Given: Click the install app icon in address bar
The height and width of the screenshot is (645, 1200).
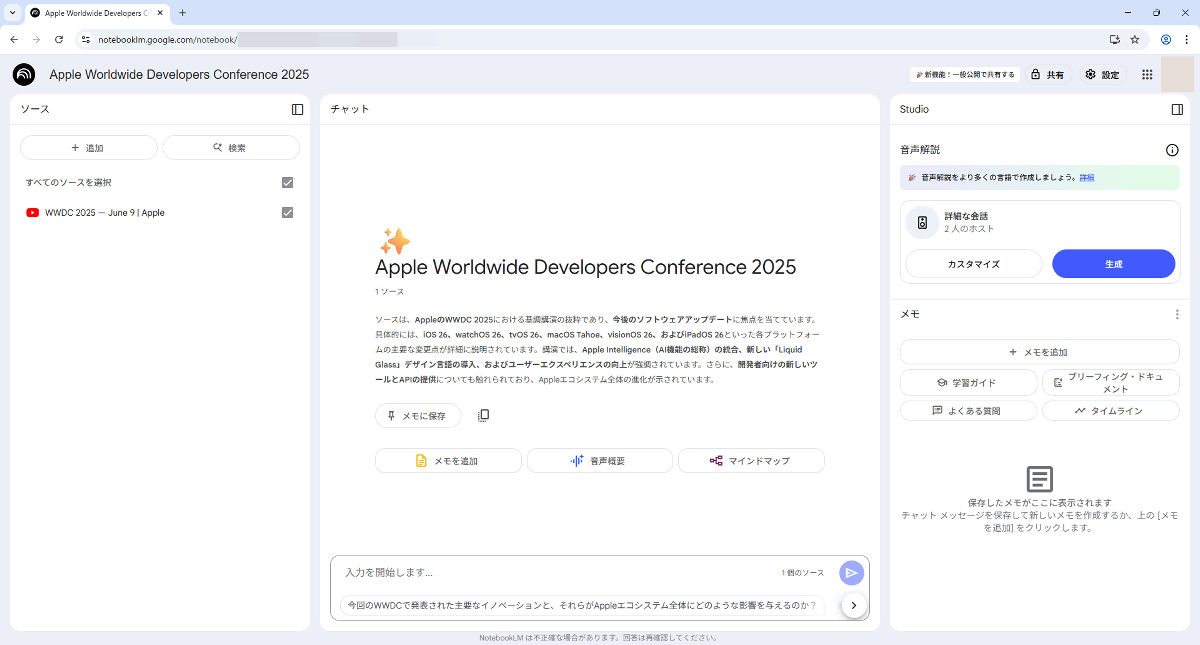Looking at the screenshot, I should (x=1115, y=39).
